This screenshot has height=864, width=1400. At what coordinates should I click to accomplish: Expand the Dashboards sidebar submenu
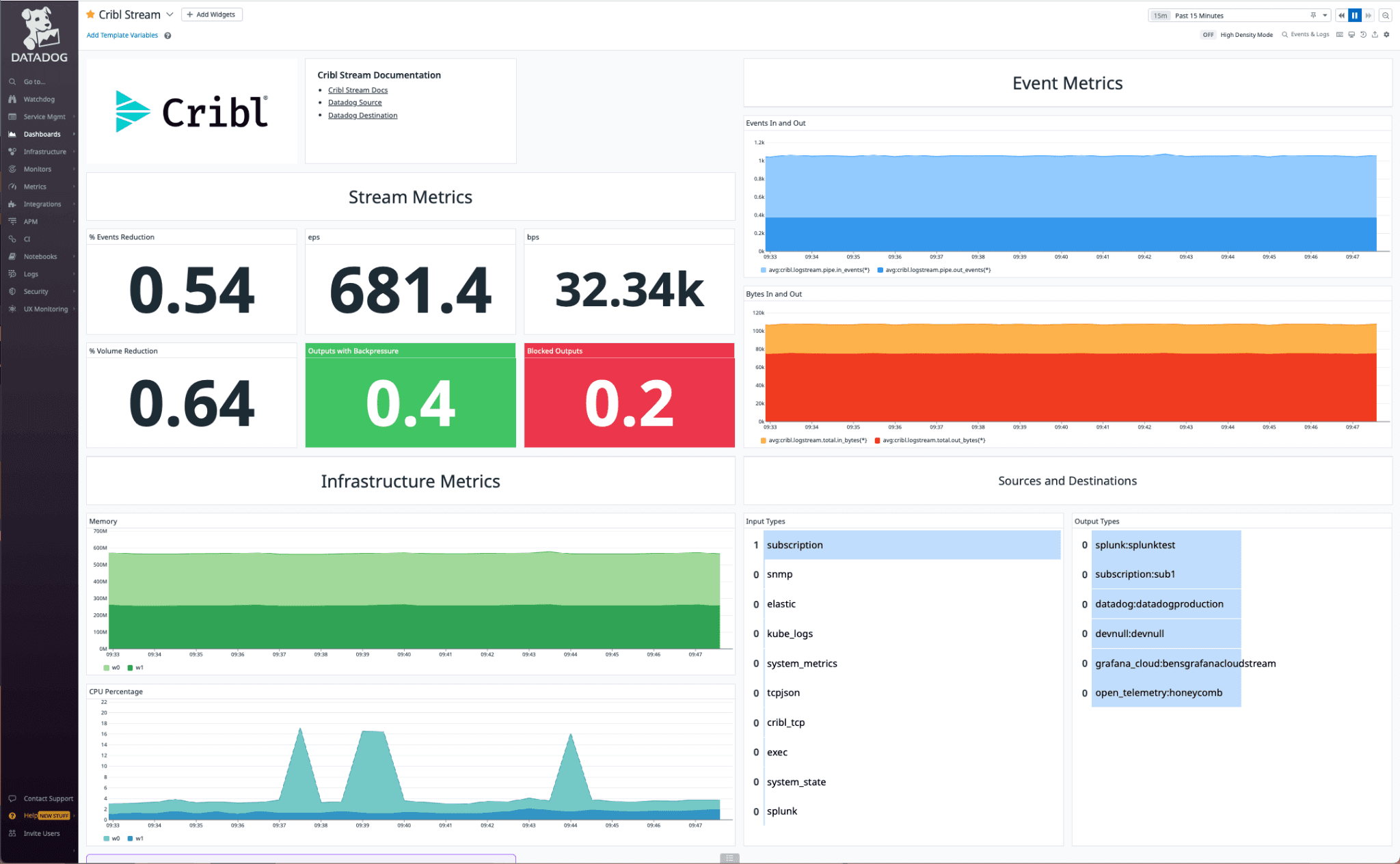[74, 134]
